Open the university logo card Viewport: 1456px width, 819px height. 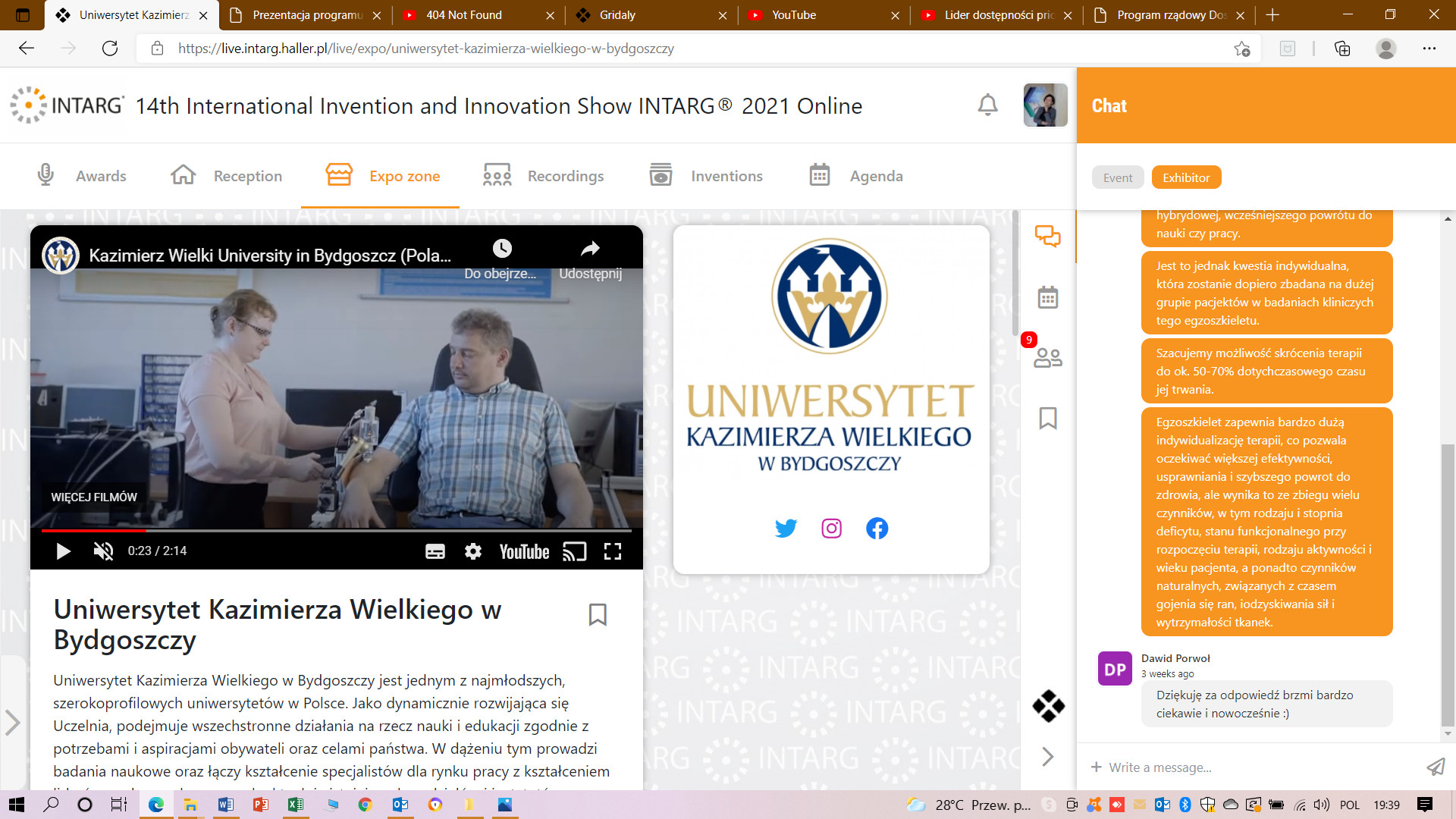831,400
